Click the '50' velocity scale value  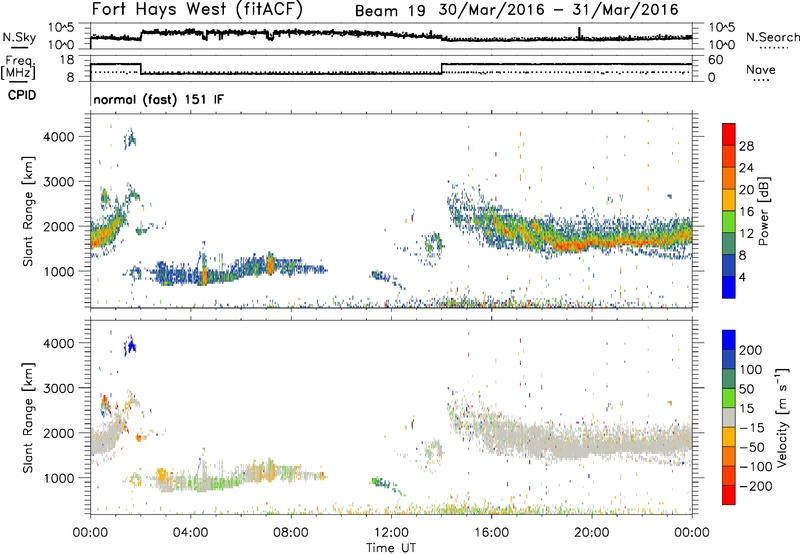tap(746, 389)
